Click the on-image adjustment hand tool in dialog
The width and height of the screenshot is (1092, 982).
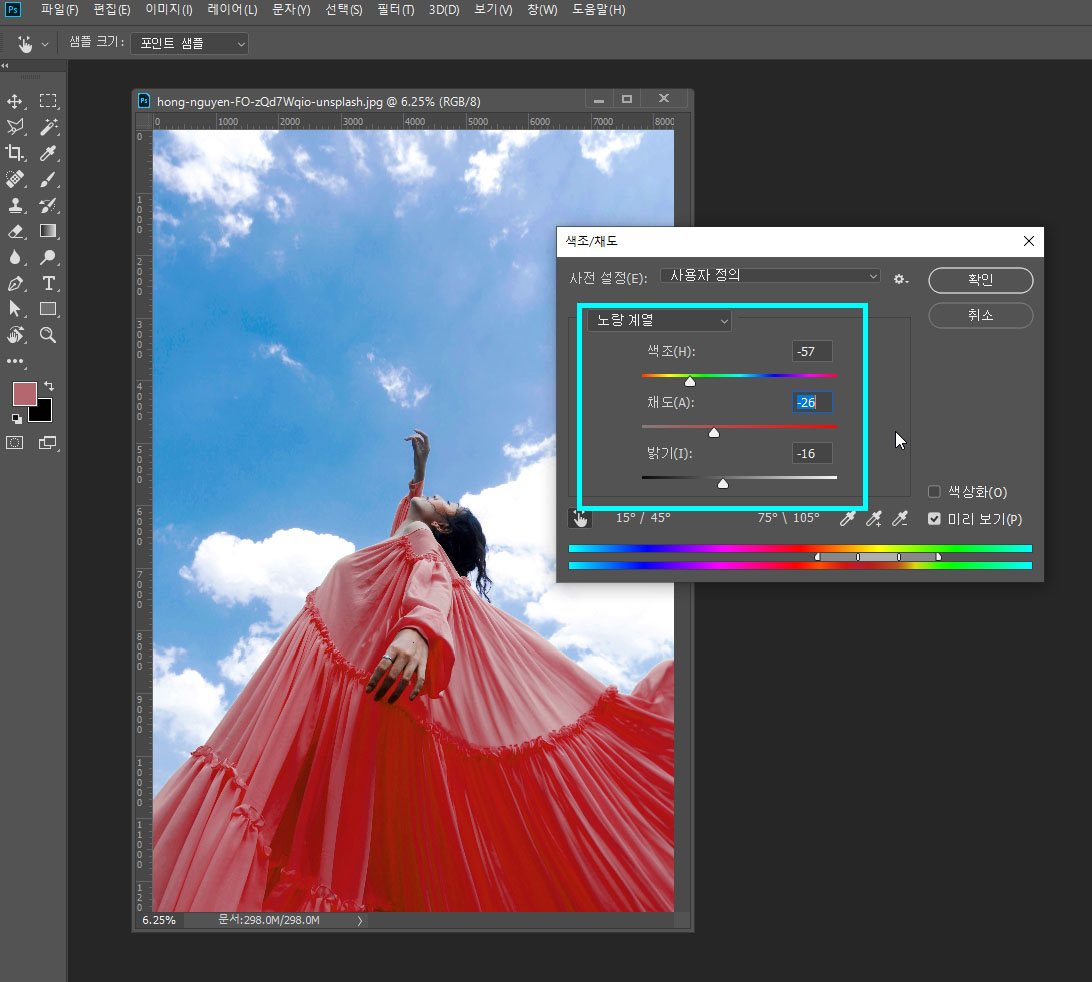click(579, 518)
